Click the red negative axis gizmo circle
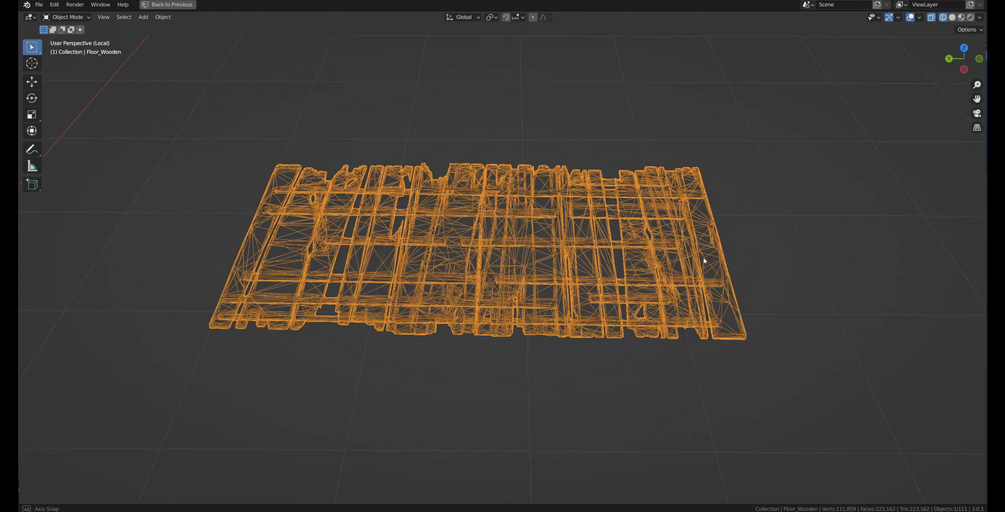 (964, 69)
